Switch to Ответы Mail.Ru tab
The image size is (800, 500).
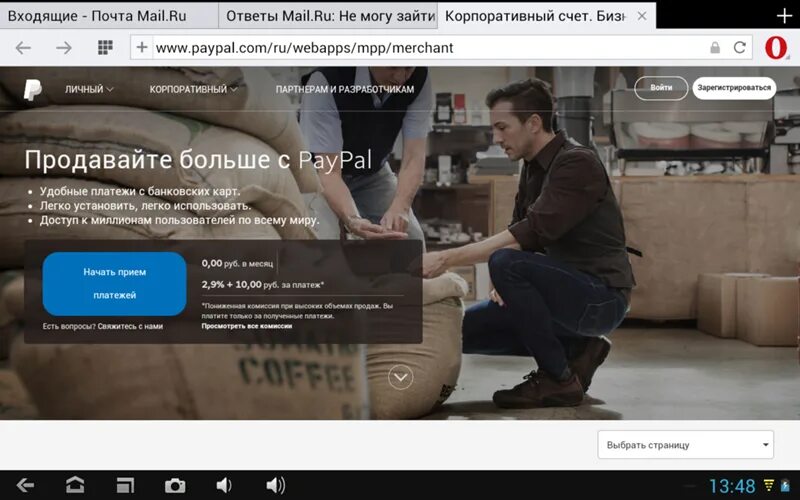pyautogui.click(x=328, y=16)
